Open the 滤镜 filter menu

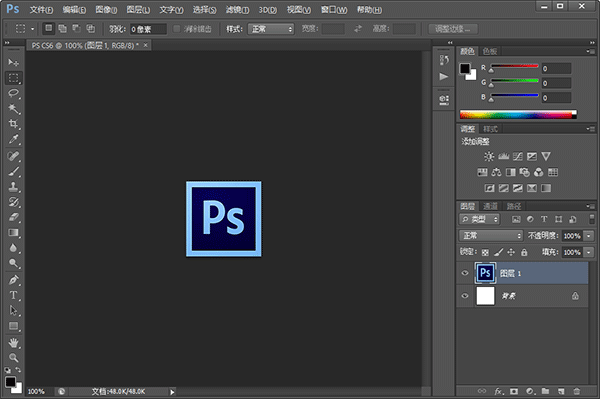pos(237,10)
